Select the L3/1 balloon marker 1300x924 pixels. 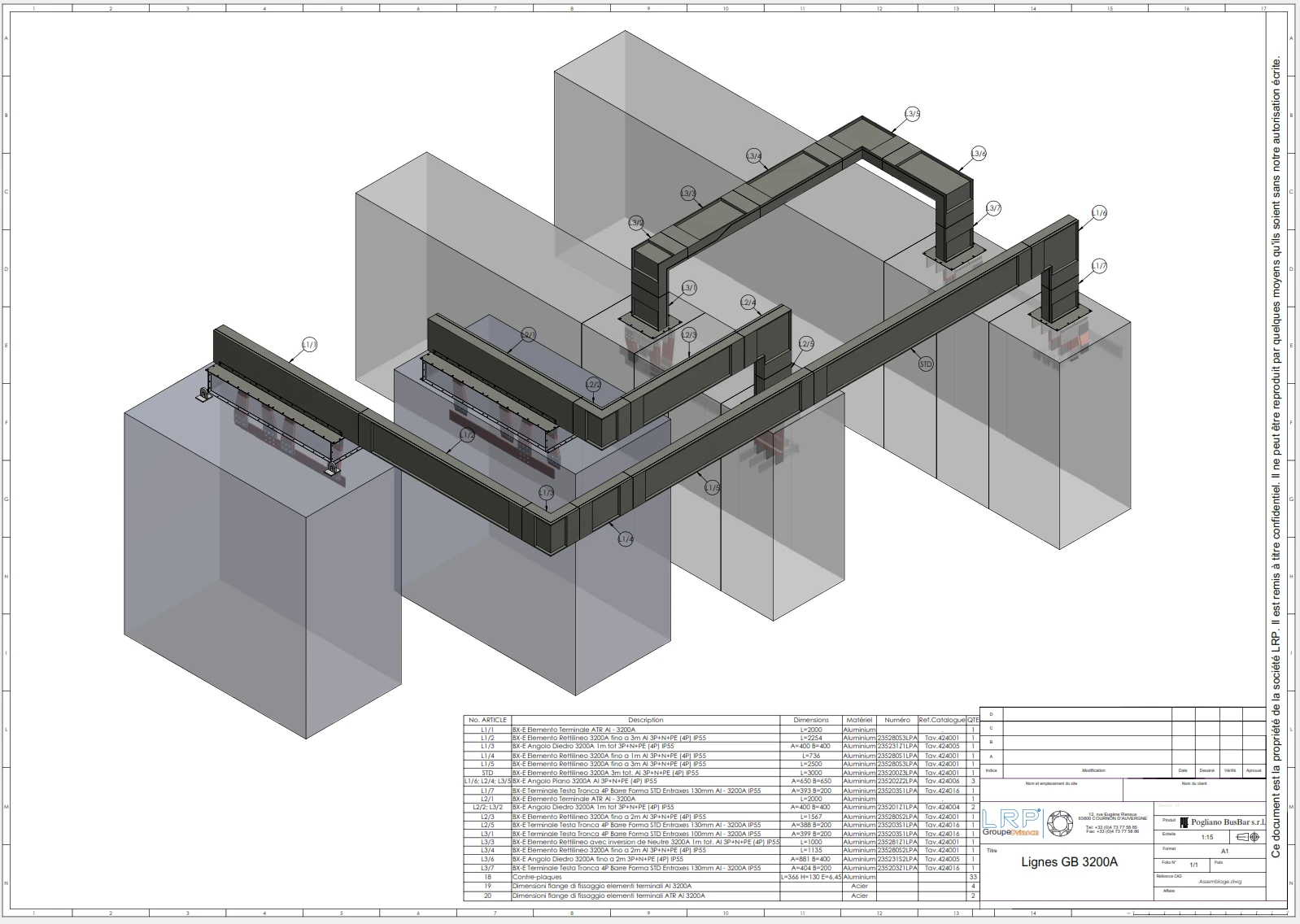click(x=689, y=288)
